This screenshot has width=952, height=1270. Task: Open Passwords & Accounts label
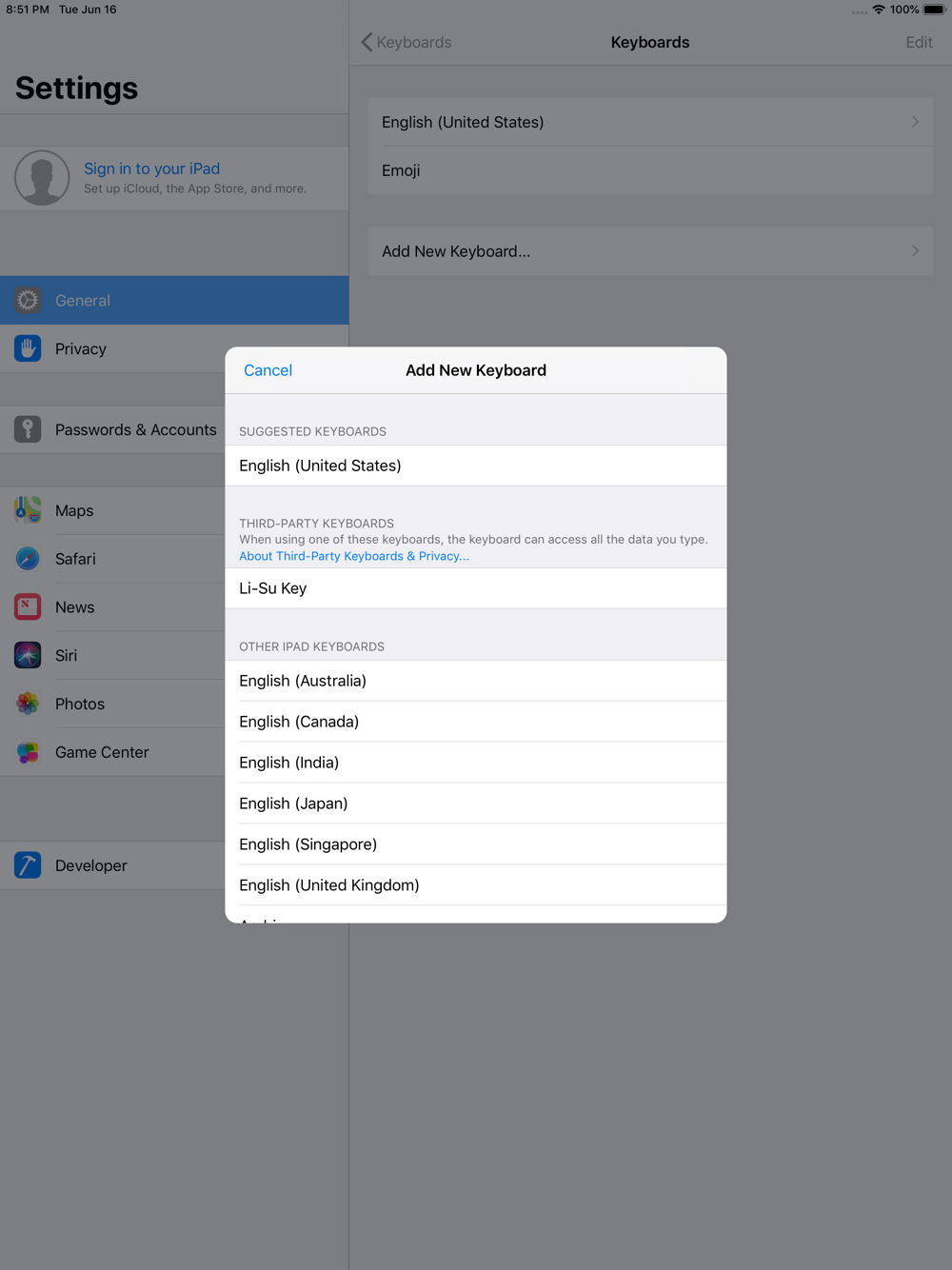pyautogui.click(x=136, y=429)
